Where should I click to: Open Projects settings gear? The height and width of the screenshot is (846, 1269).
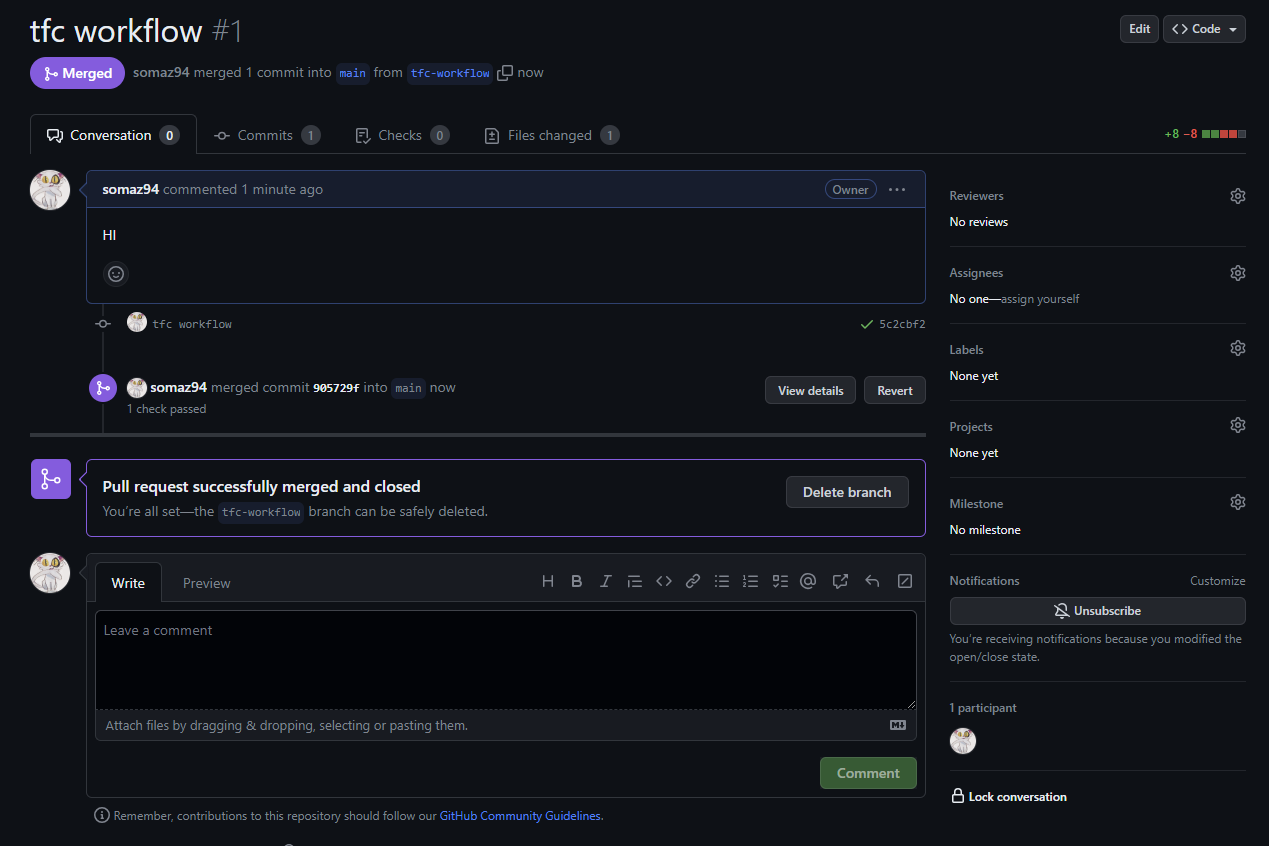click(1237, 425)
